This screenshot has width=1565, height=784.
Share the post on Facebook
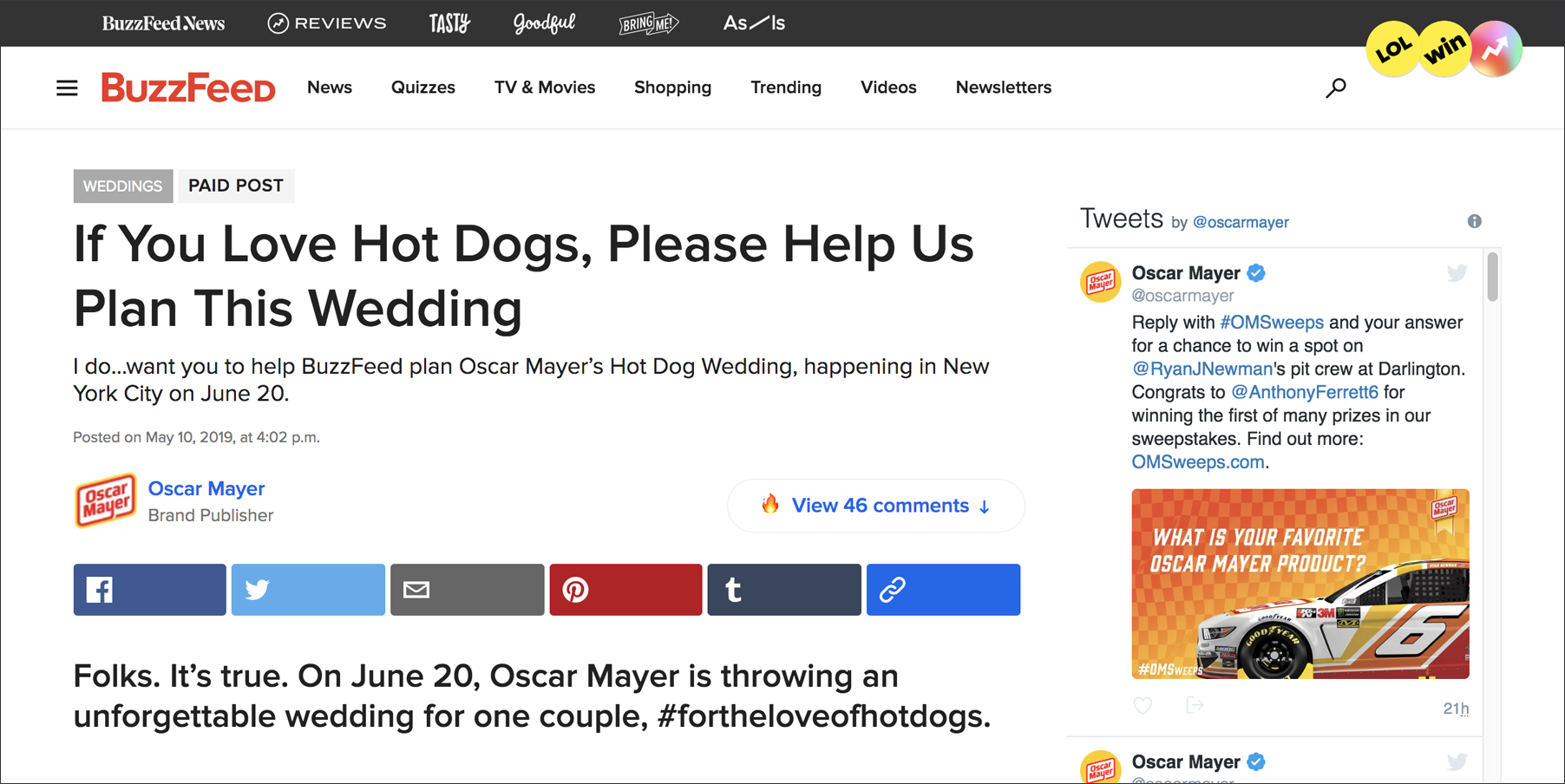coord(150,590)
